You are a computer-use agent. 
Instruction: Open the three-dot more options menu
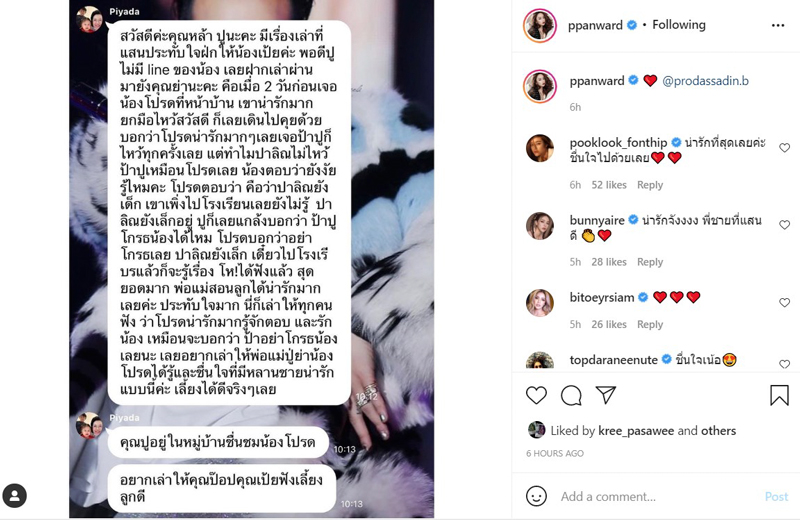(x=778, y=26)
